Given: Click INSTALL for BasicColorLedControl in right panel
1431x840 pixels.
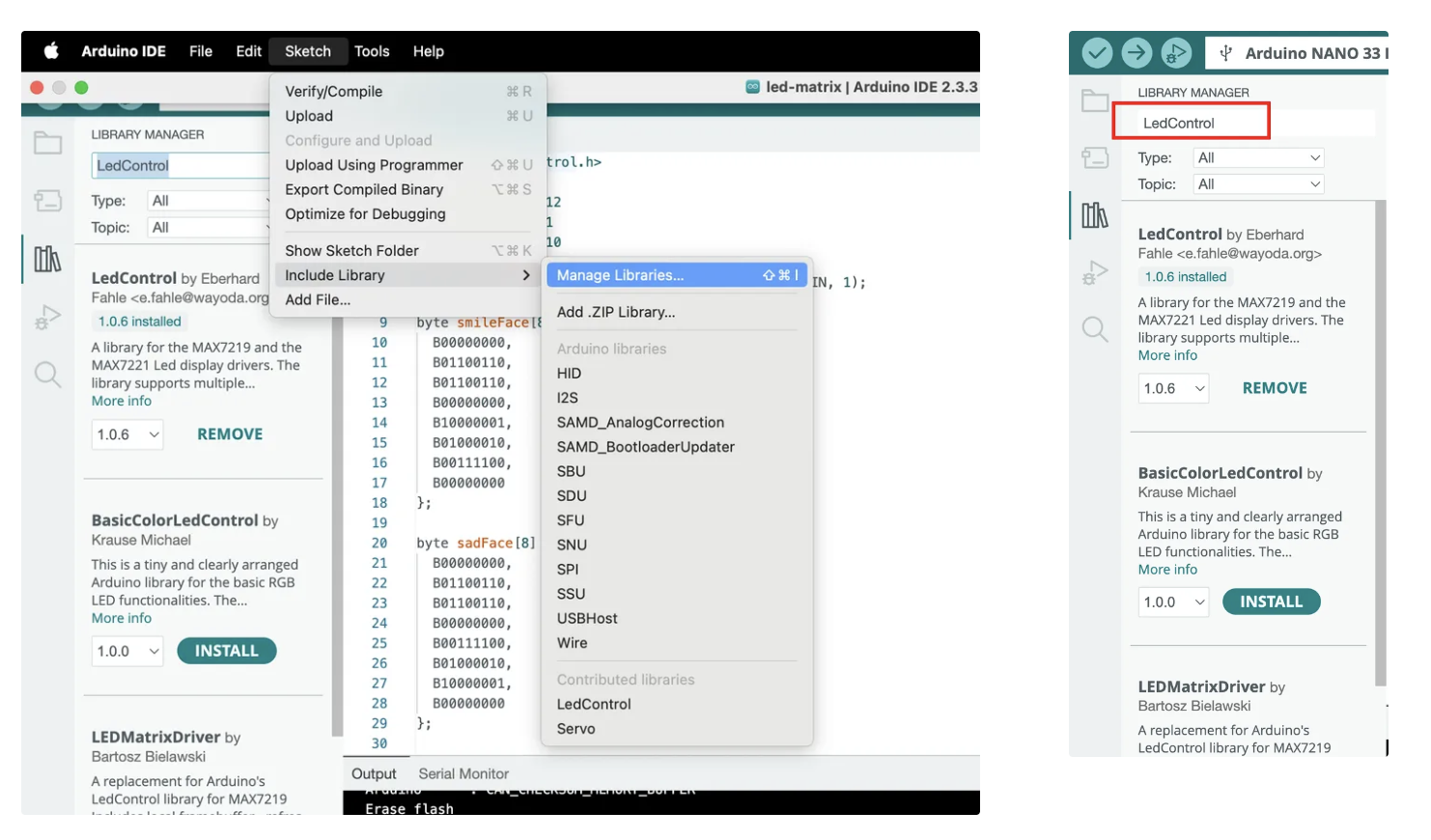Looking at the screenshot, I should tap(1272, 602).
